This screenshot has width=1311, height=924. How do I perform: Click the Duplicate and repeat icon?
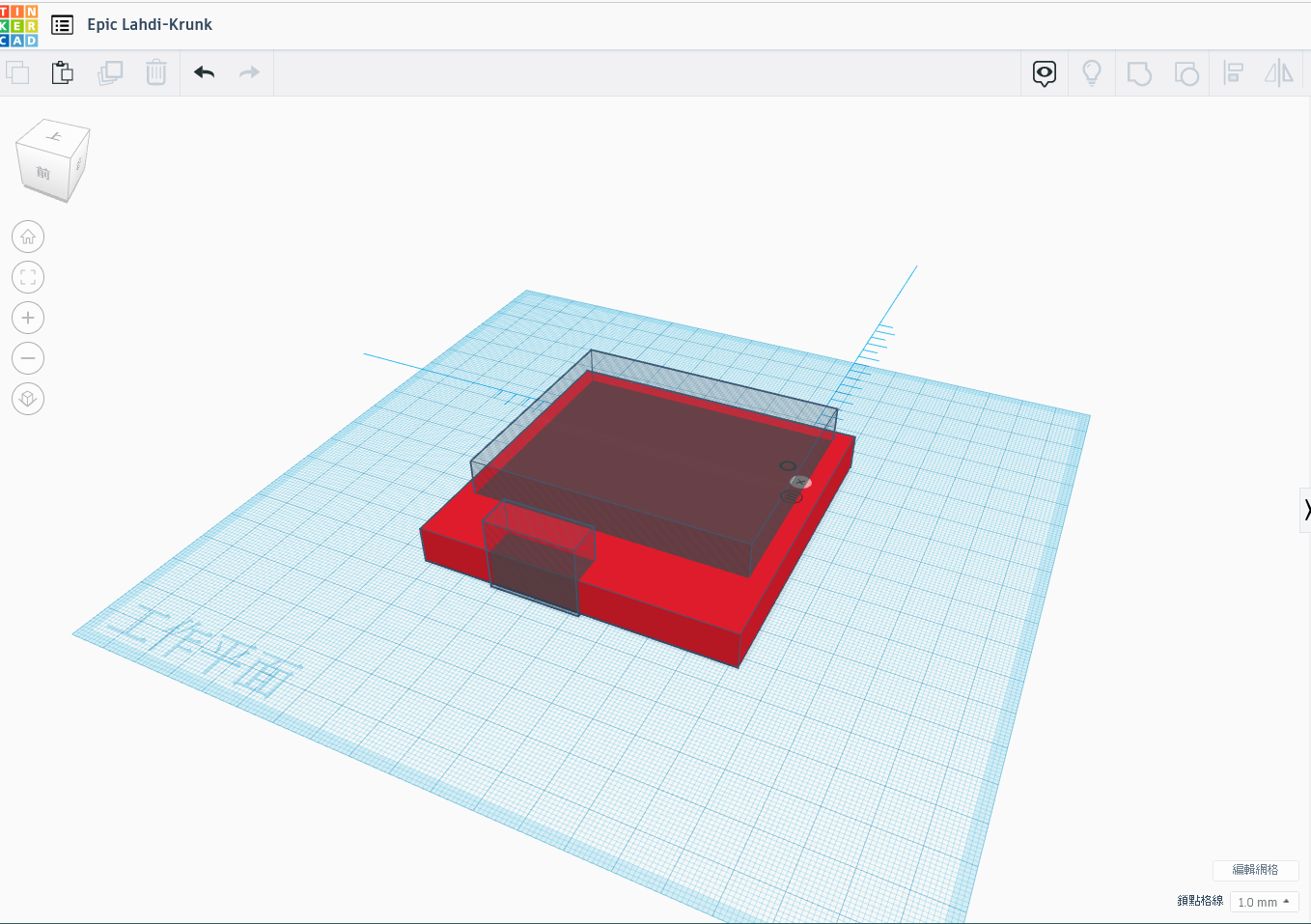(110, 72)
